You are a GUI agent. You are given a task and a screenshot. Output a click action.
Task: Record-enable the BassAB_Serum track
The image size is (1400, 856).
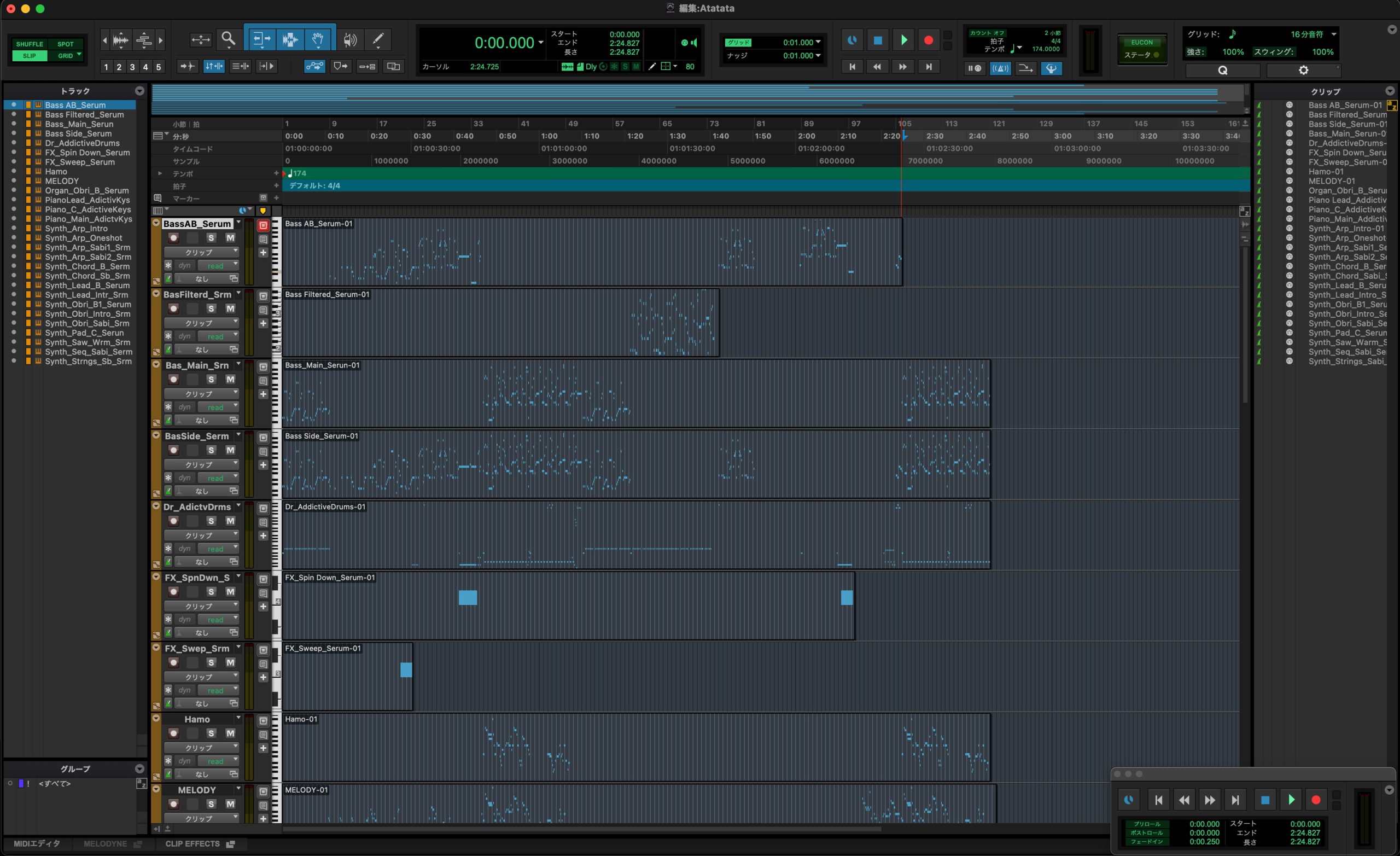tap(173, 237)
